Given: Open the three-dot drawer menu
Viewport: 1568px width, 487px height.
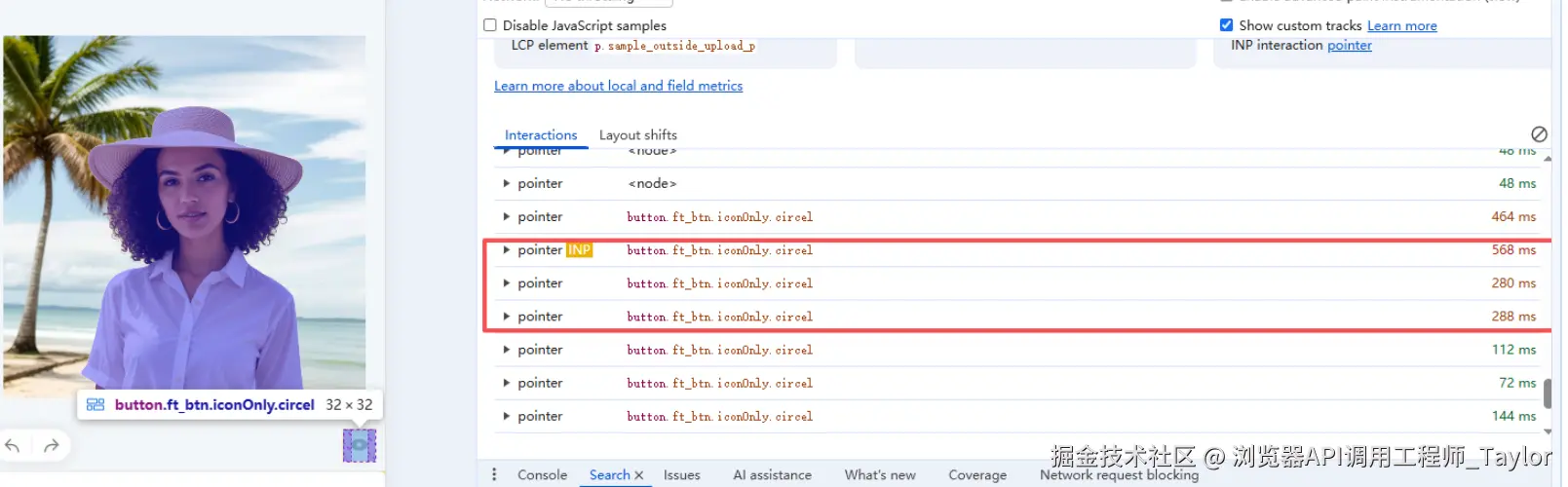Looking at the screenshot, I should click(494, 474).
